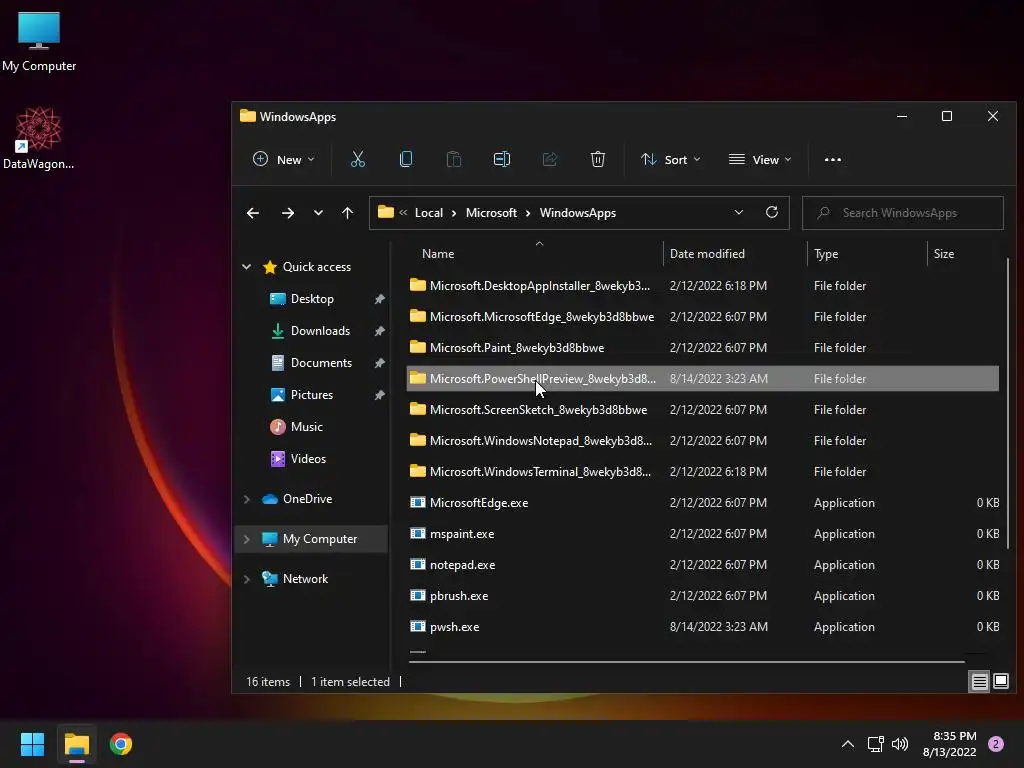Viewport: 1024px width, 768px height.
Task: Open the Windows Start button
Action: pyautogui.click(x=32, y=744)
